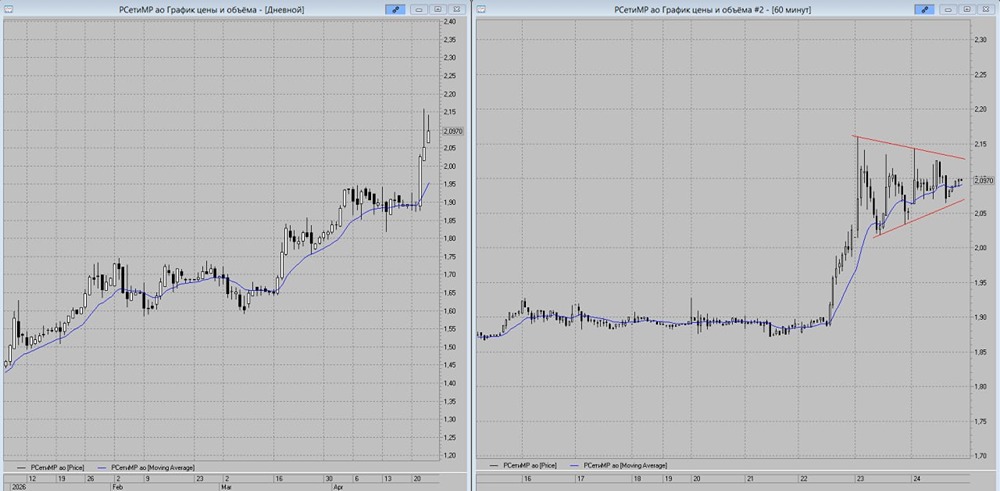Minimize the 60 минут chart window

(948, 10)
